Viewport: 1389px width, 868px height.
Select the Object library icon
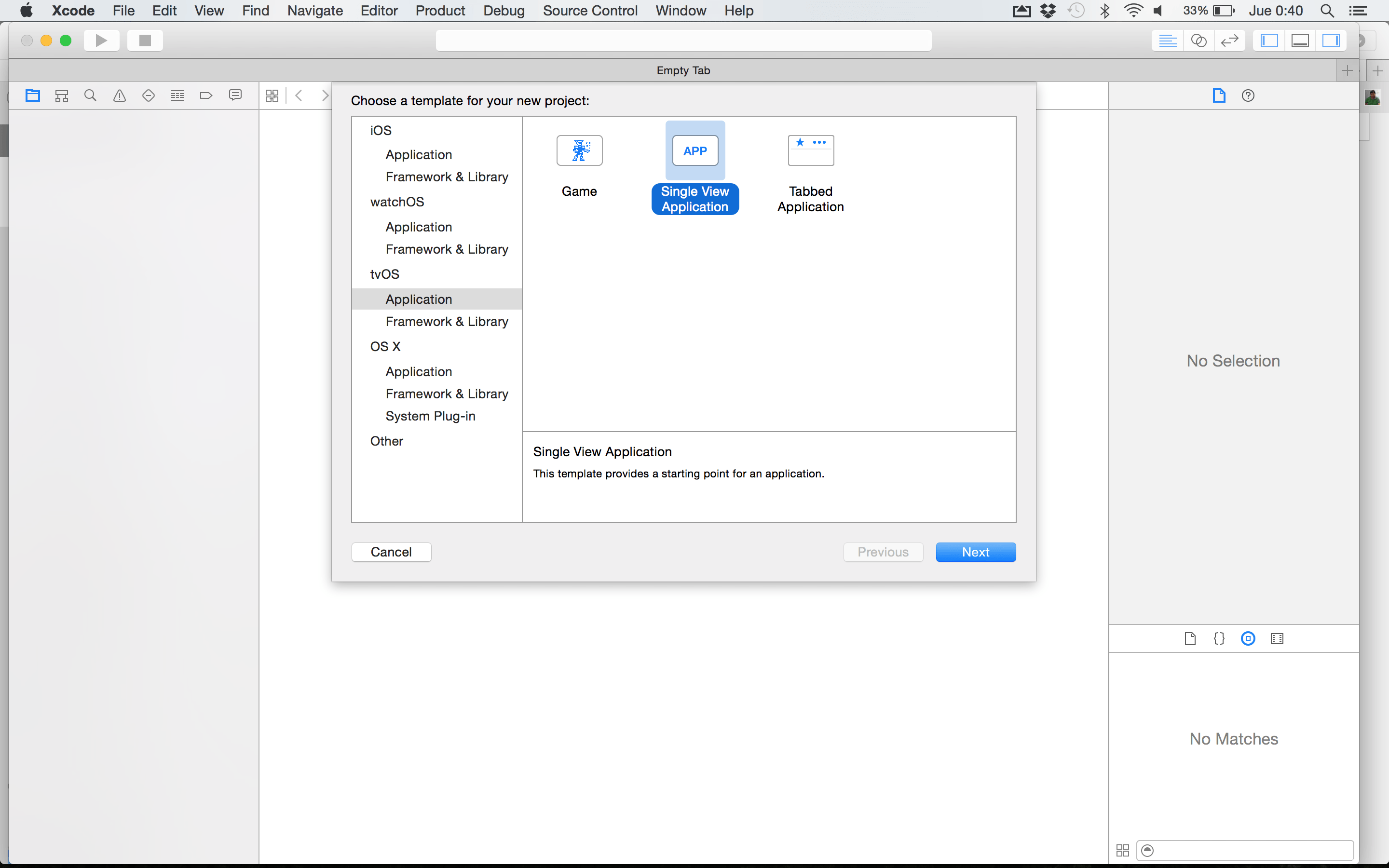pos(1248,638)
